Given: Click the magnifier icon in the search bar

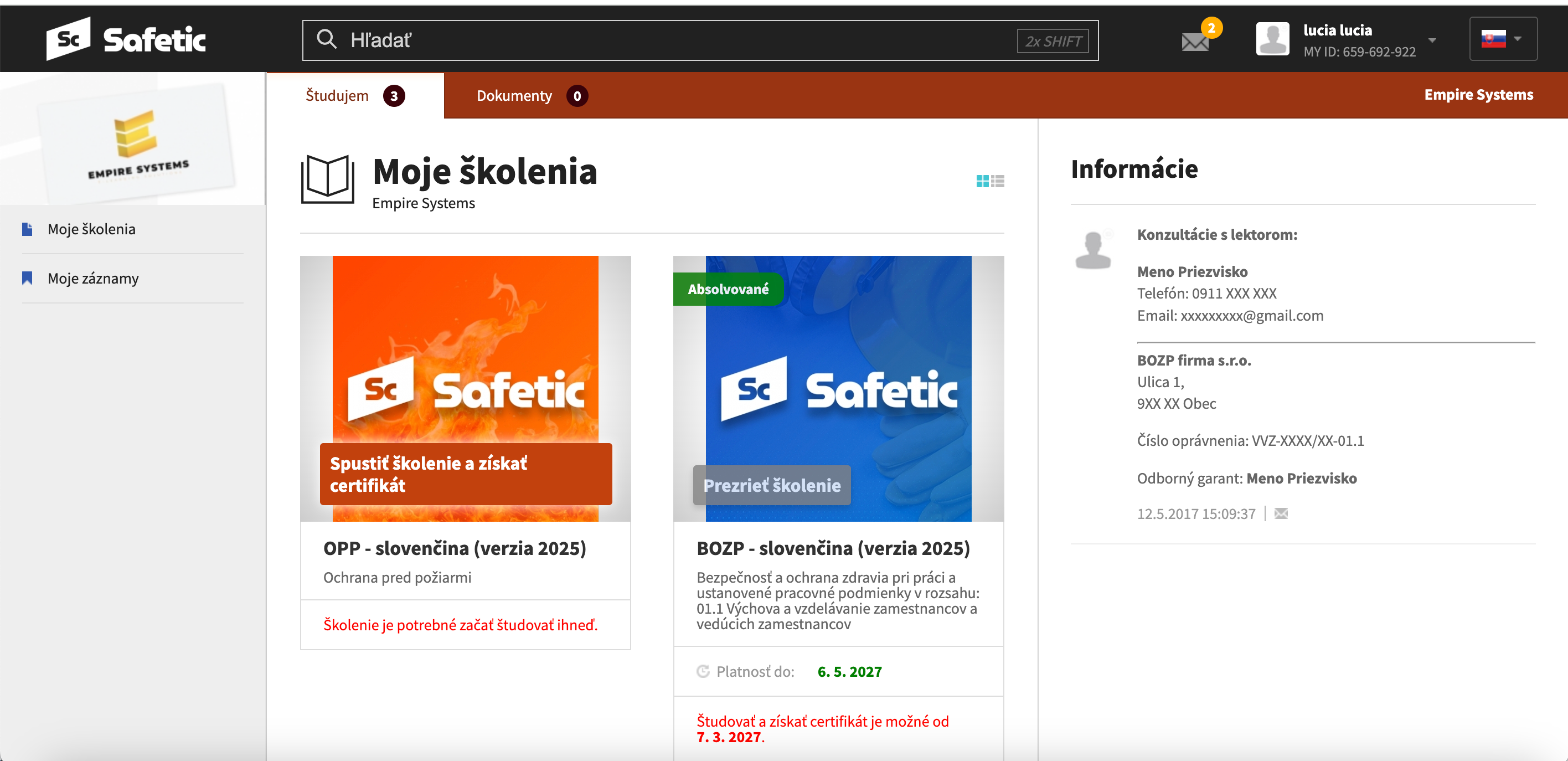Looking at the screenshot, I should click(327, 39).
